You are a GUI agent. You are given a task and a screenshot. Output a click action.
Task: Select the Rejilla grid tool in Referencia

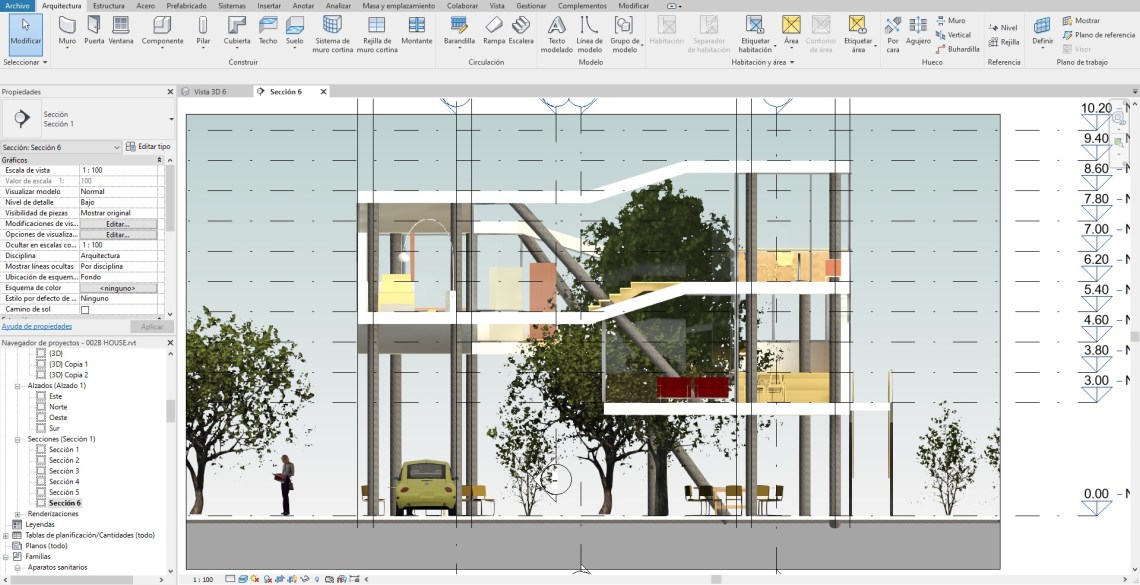pos(1004,42)
